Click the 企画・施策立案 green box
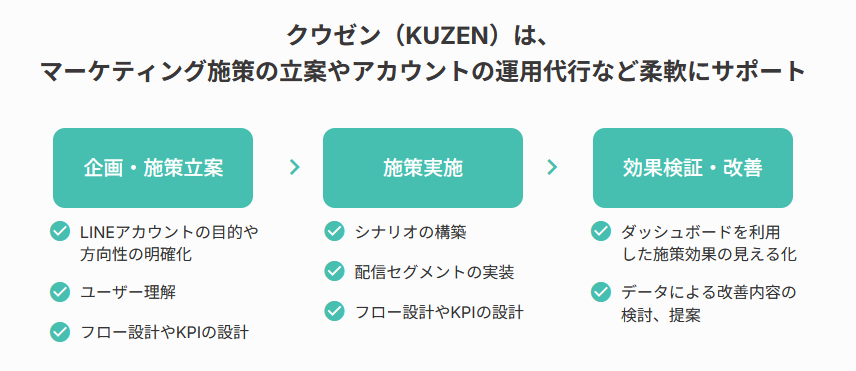The height and width of the screenshot is (371, 856). [153, 168]
